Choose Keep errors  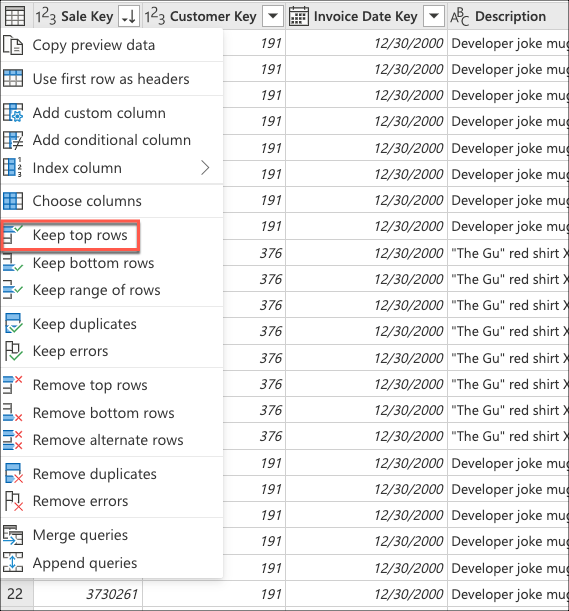point(112,351)
